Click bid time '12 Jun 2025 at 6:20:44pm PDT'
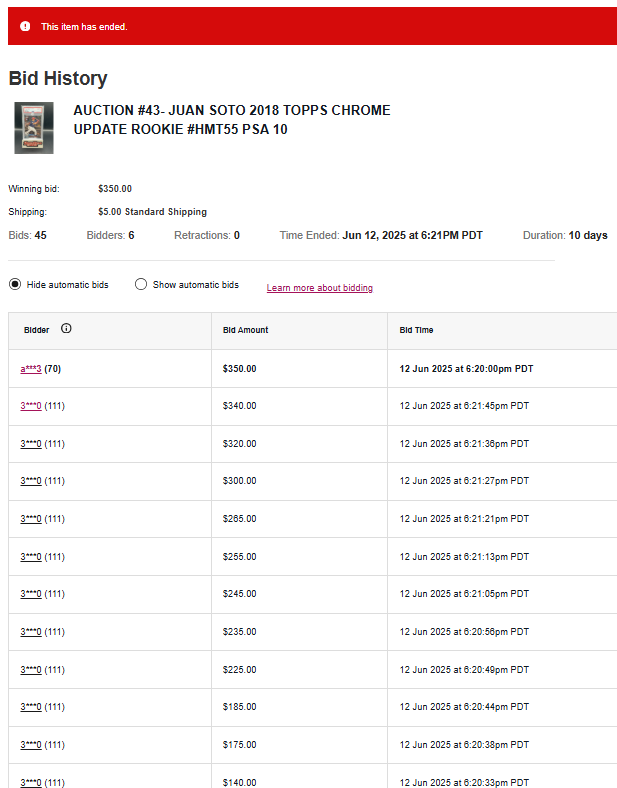This screenshot has height=788, width=617. coord(464,707)
